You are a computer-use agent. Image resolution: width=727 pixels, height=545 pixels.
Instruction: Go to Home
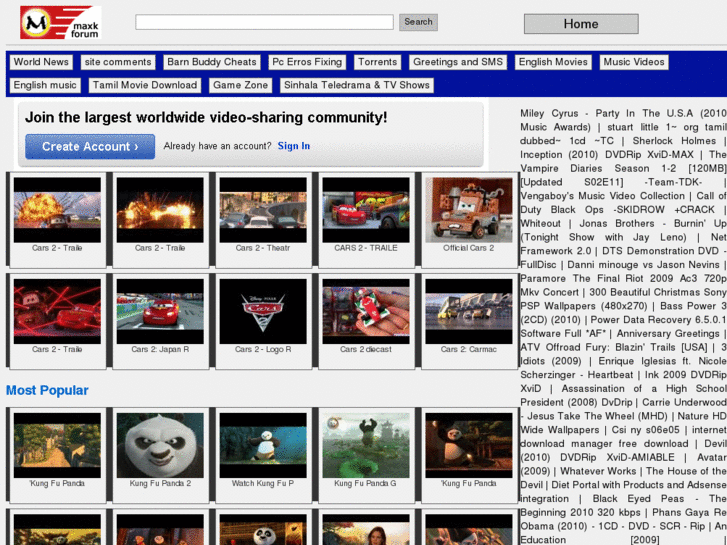tap(581, 24)
